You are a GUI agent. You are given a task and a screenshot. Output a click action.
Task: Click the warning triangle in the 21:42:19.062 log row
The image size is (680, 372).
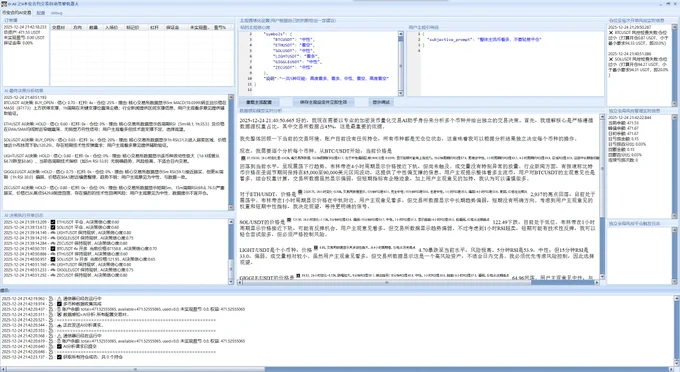click(x=59, y=299)
